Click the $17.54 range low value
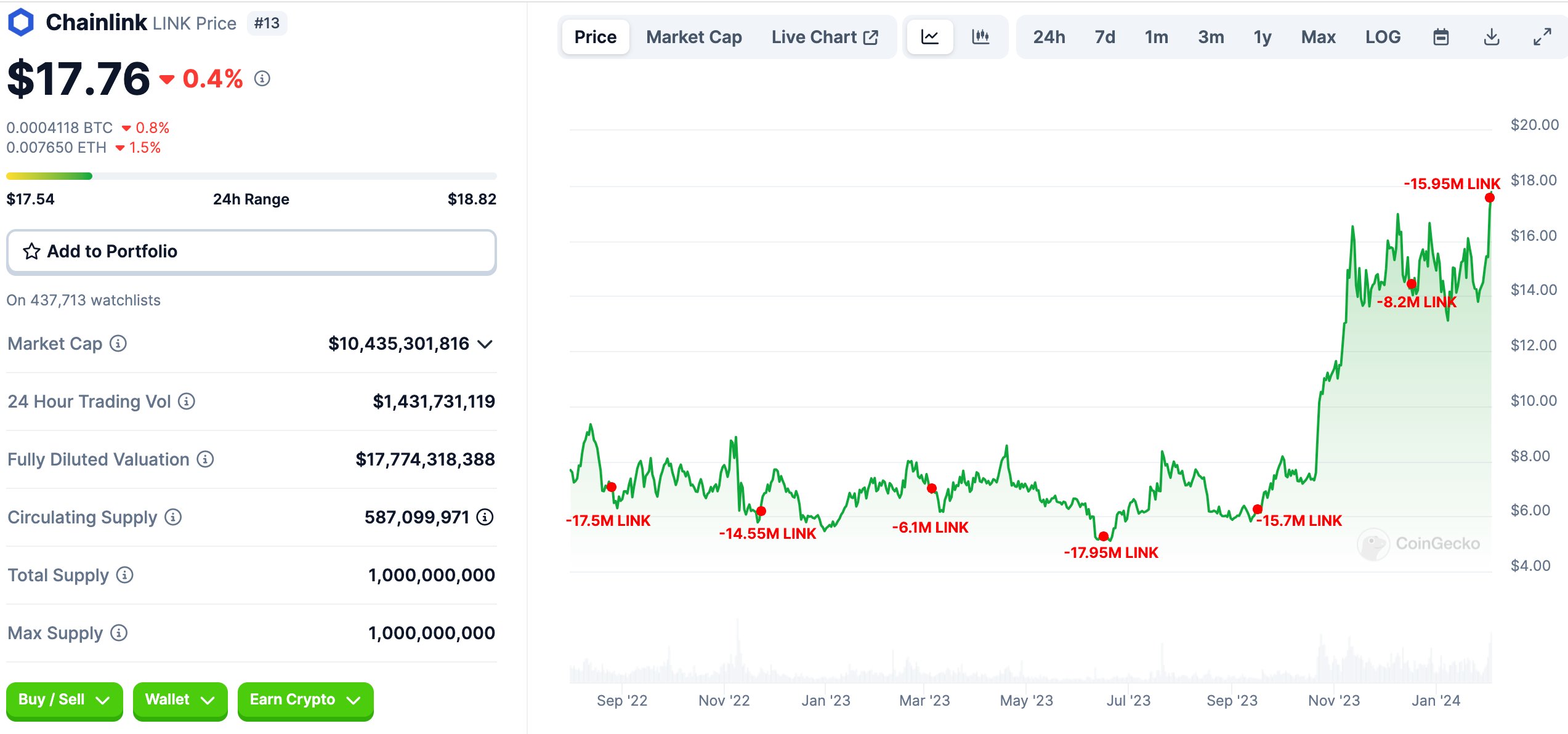The width and height of the screenshot is (1568, 734). click(x=30, y=200)
